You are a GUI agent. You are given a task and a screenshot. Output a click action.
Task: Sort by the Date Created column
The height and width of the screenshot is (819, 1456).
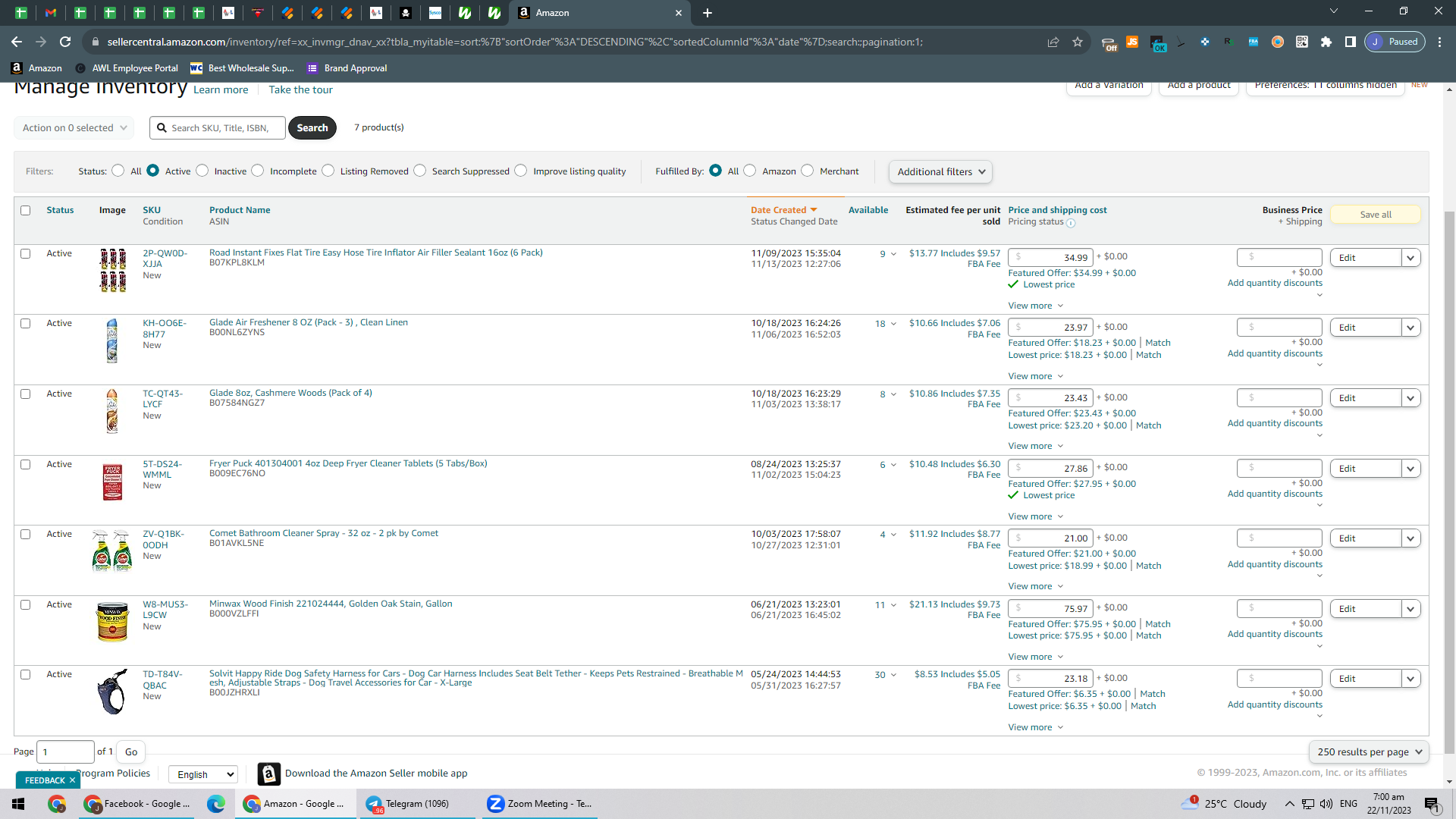click(784, 210)
